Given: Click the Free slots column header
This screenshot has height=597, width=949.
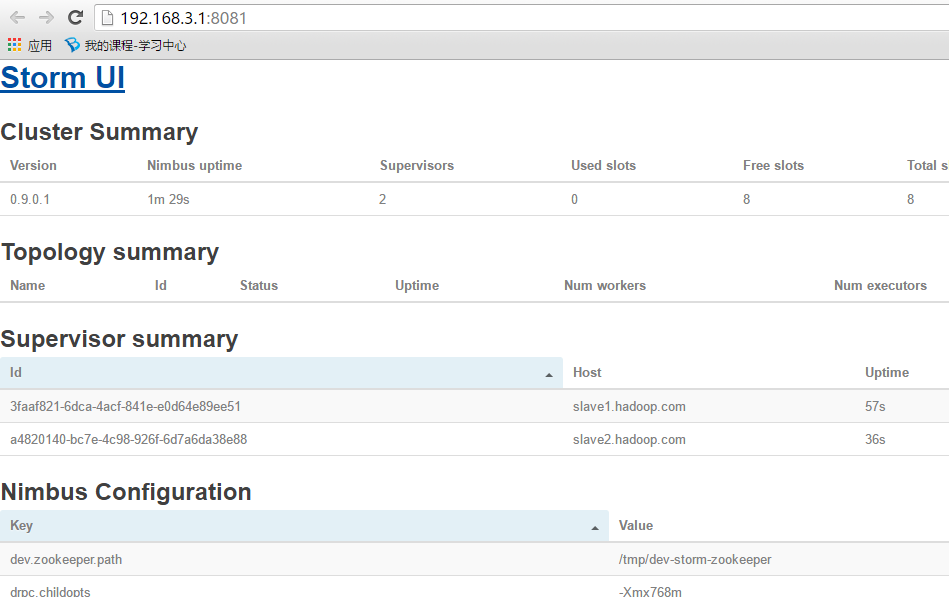Looking at the screenshot, I should click(773, 165).
